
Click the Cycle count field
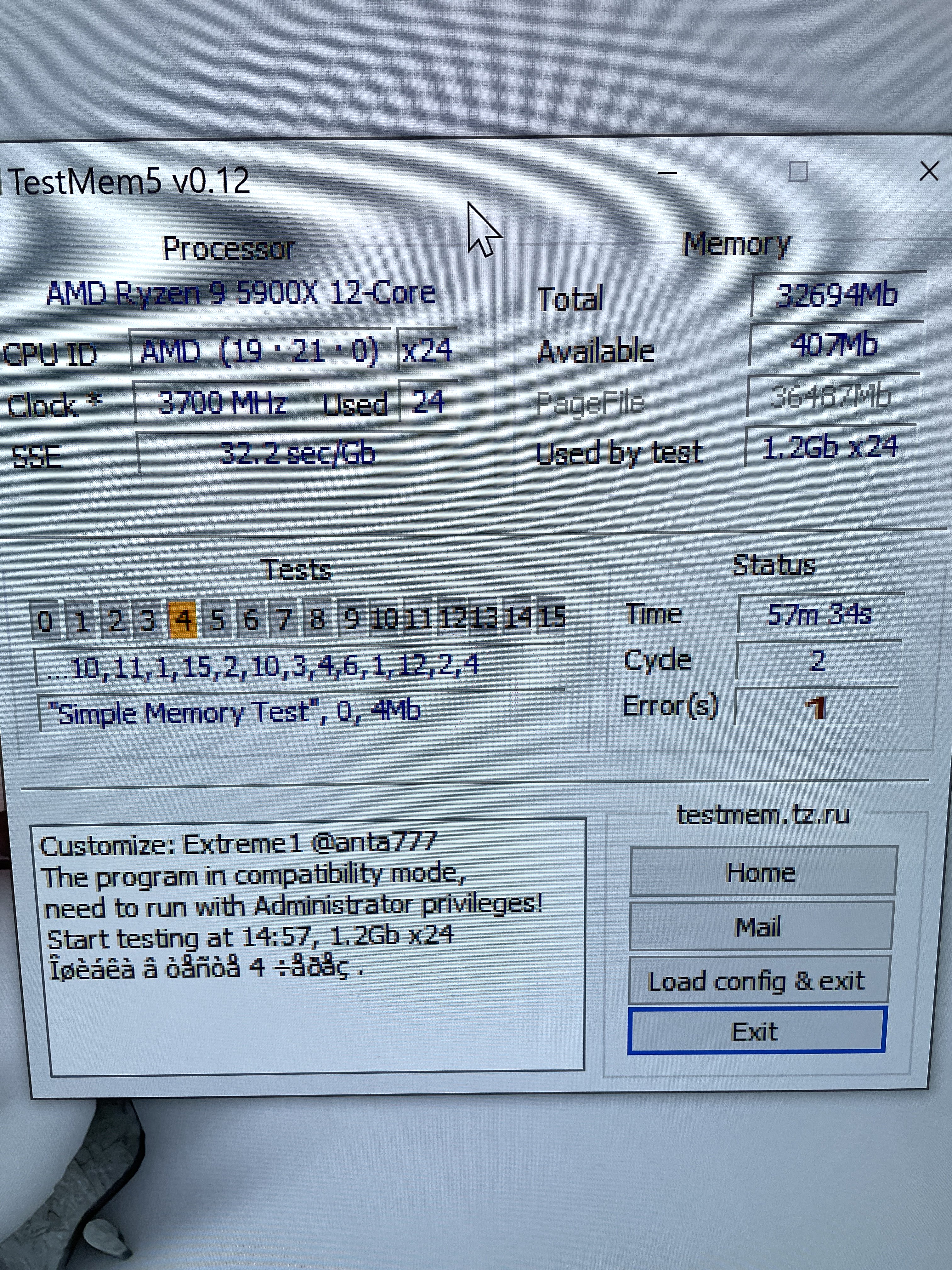(x=817, y=661)
